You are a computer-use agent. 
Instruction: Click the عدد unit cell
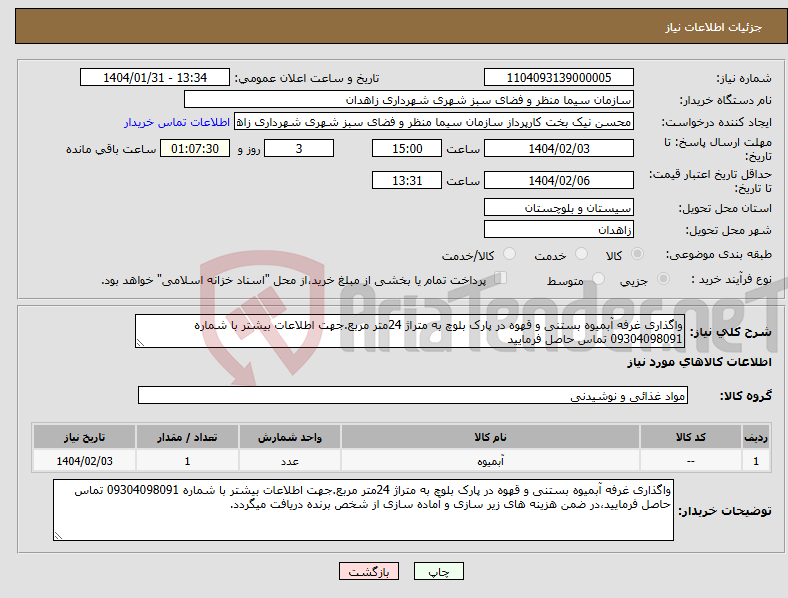coord(290,461)
